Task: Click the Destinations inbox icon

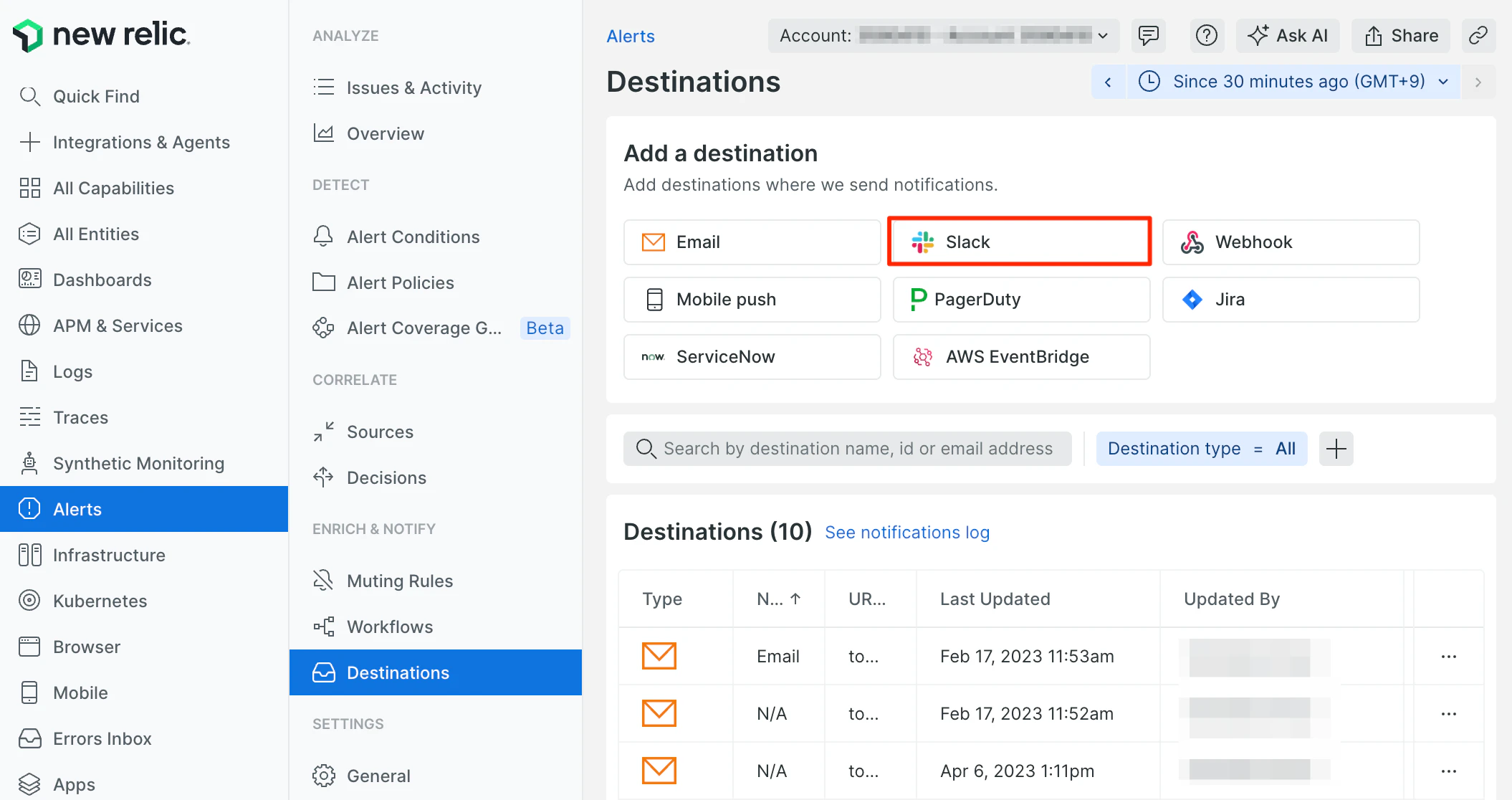Action: (x=324, y=672)
